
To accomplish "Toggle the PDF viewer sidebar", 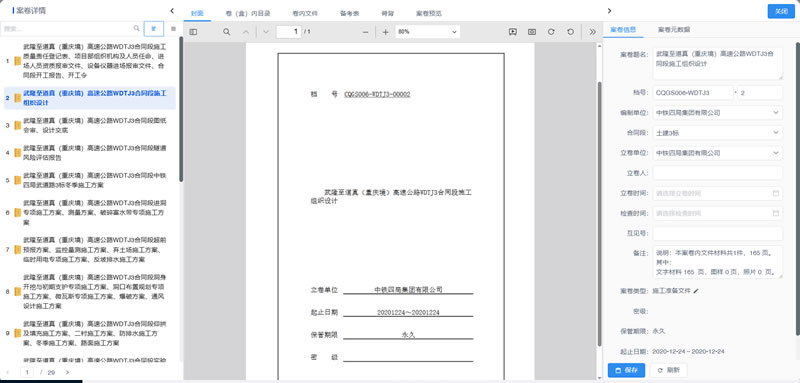I will (x=193, y=32).
